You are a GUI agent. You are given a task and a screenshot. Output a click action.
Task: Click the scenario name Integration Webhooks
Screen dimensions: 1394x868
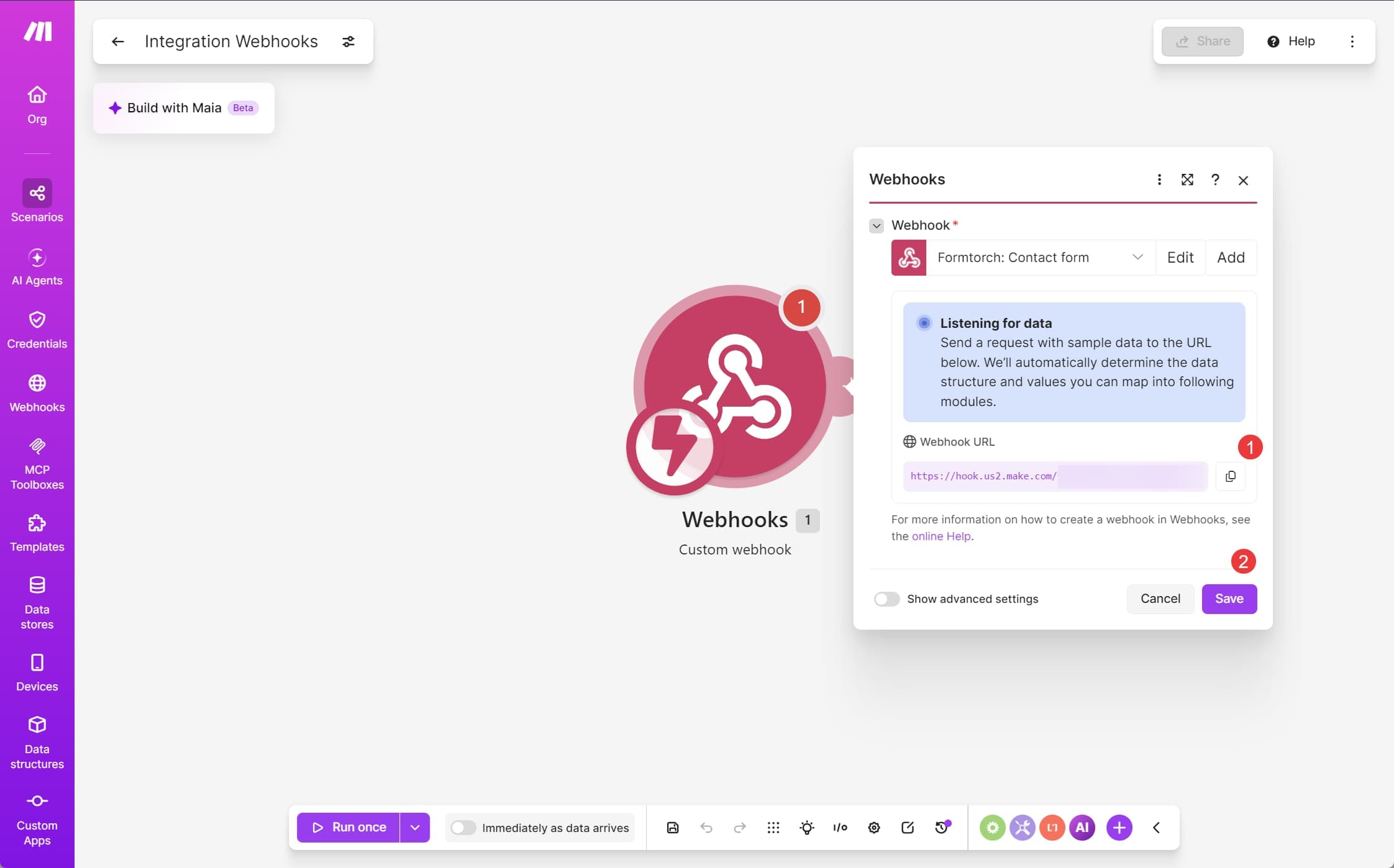point(231,41)
